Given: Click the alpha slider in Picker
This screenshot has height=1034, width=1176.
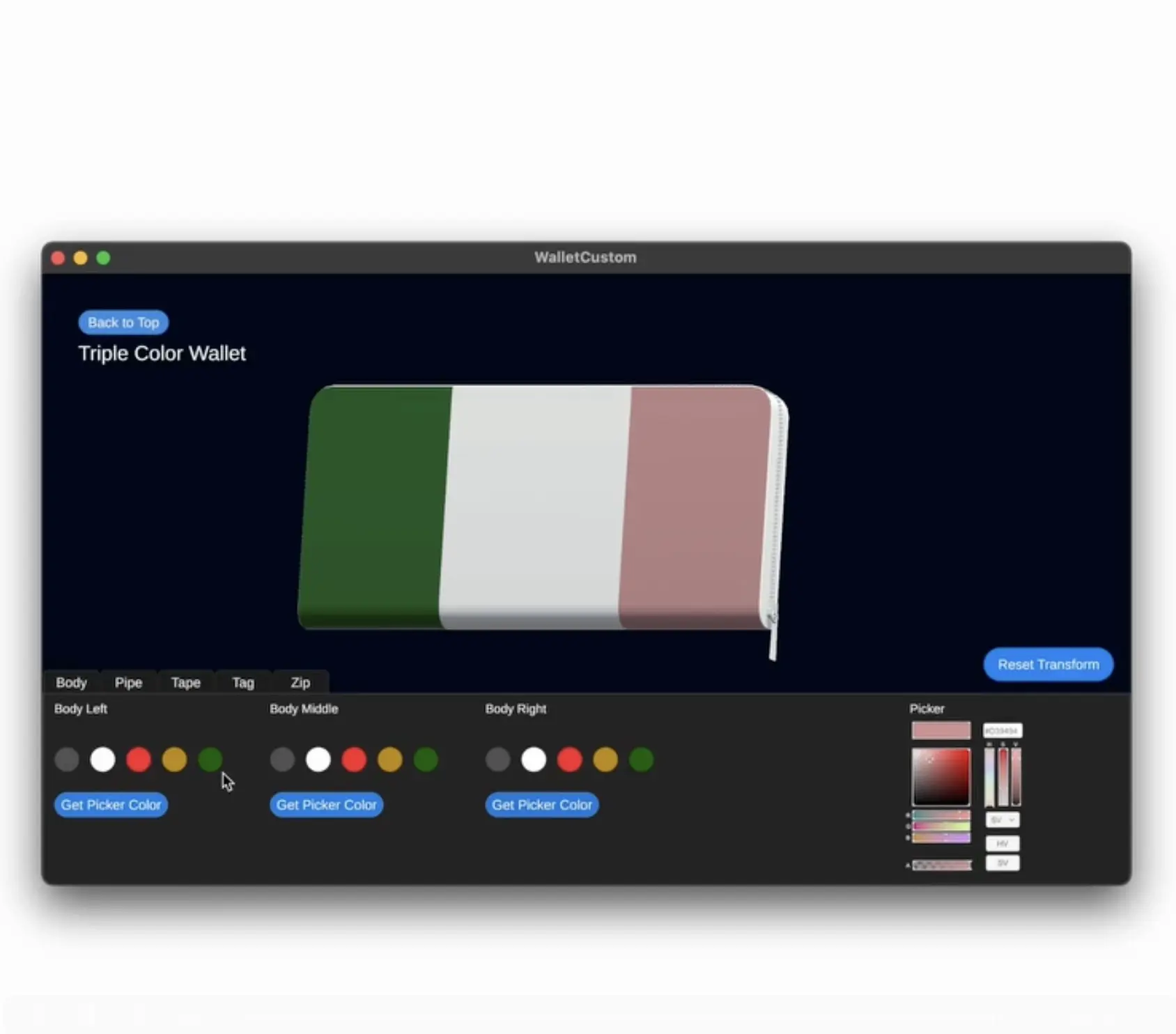Looking at the screenshot, I should (941, 865).
